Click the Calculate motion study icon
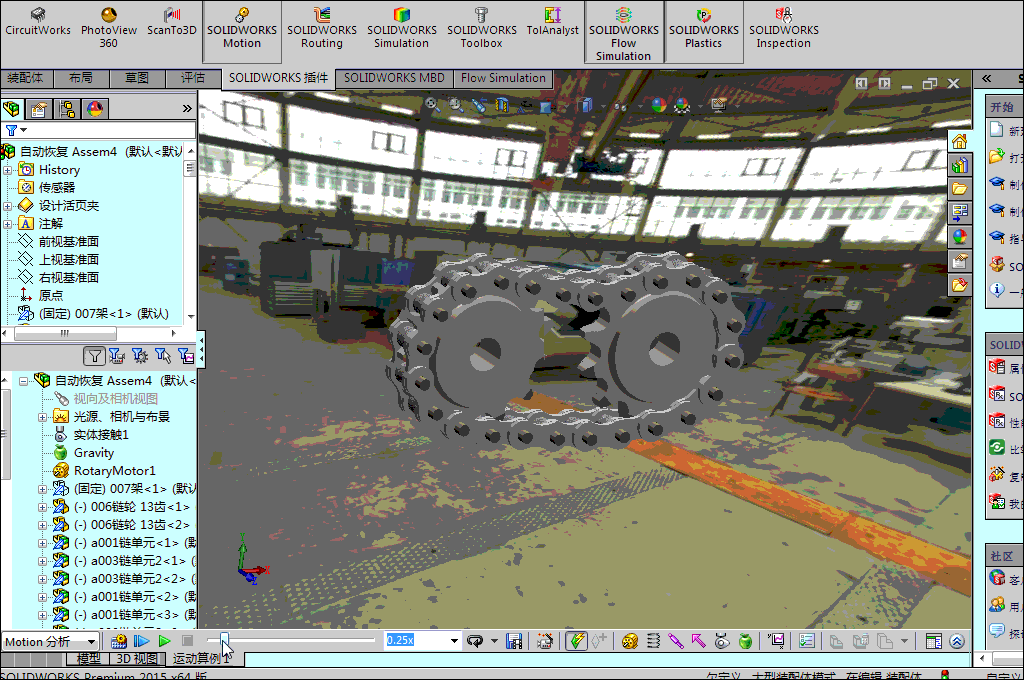 pos(119,641)
